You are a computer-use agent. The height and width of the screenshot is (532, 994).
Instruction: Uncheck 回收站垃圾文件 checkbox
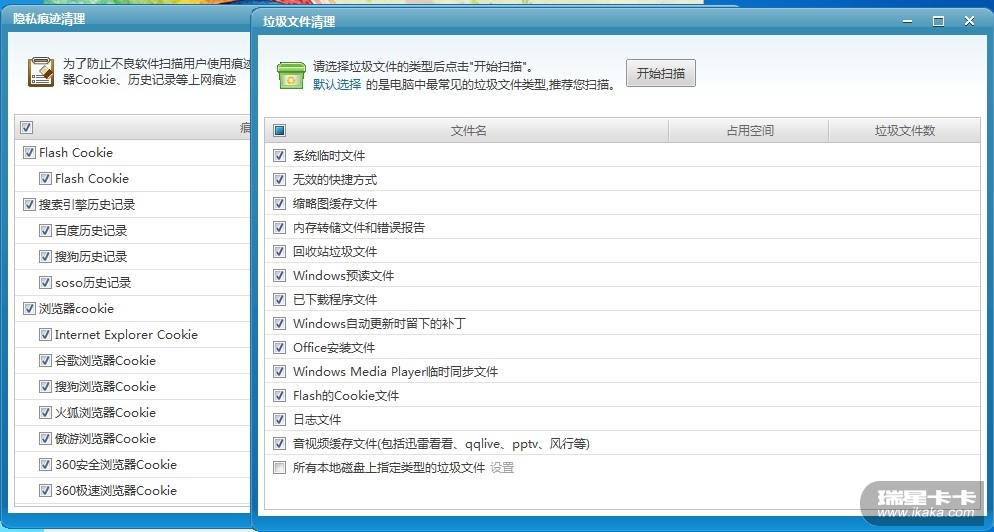280,251
